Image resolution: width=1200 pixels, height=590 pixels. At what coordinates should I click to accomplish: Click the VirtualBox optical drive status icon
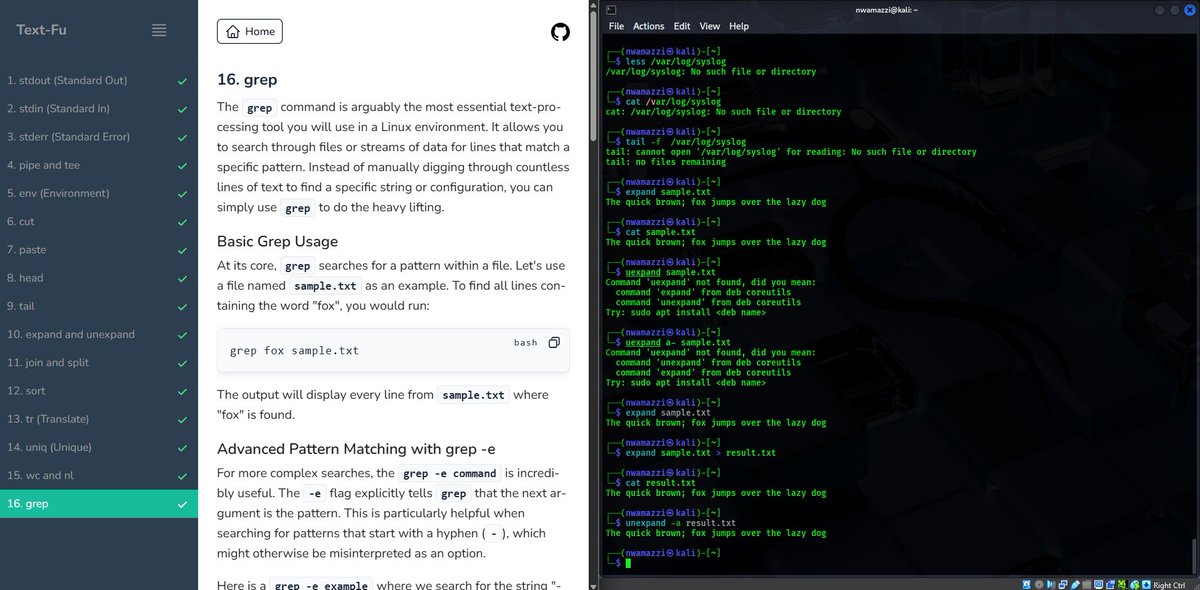point(1038,584)
